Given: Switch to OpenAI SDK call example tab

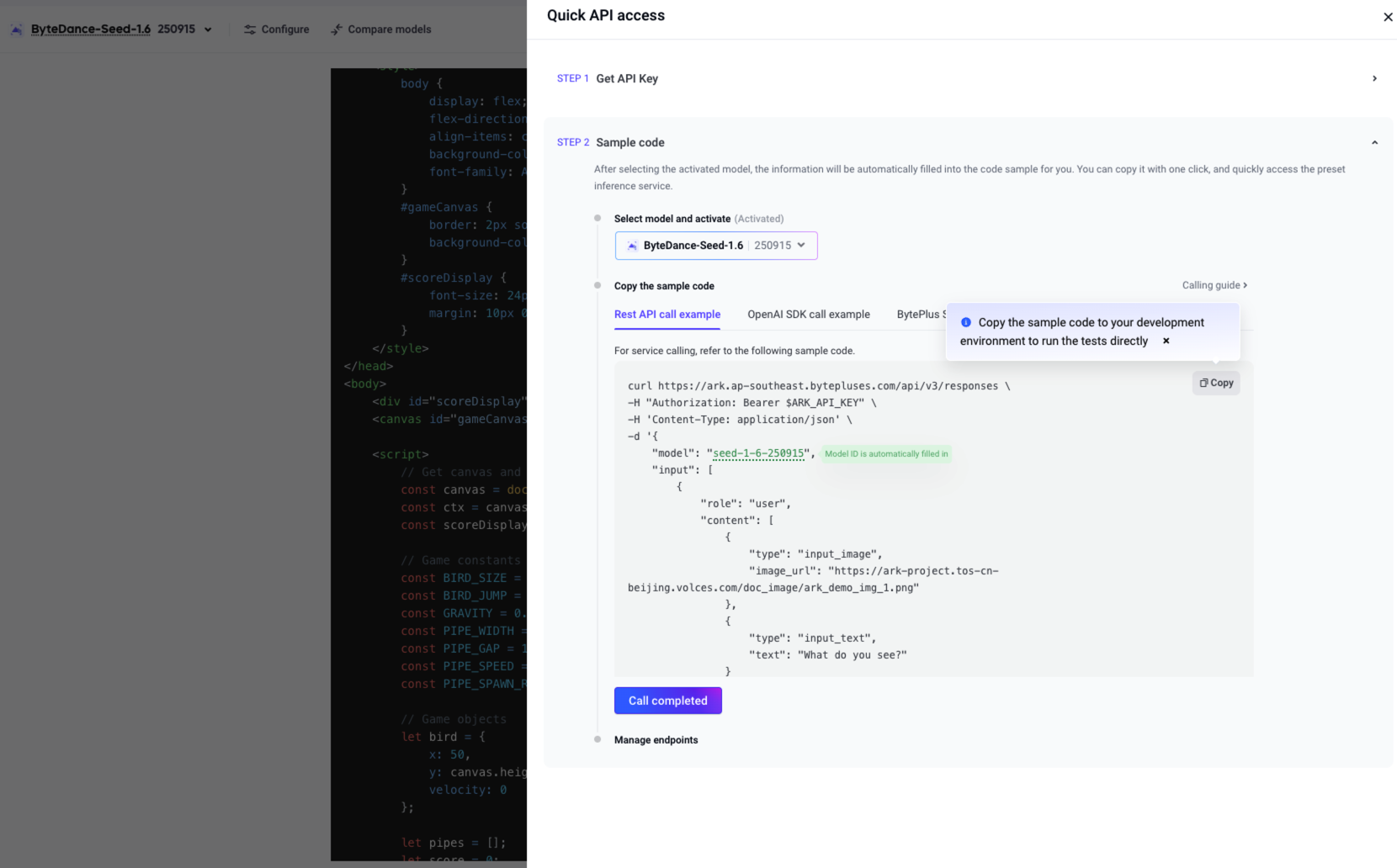Looking at the screenshot, I should point(808,315).
